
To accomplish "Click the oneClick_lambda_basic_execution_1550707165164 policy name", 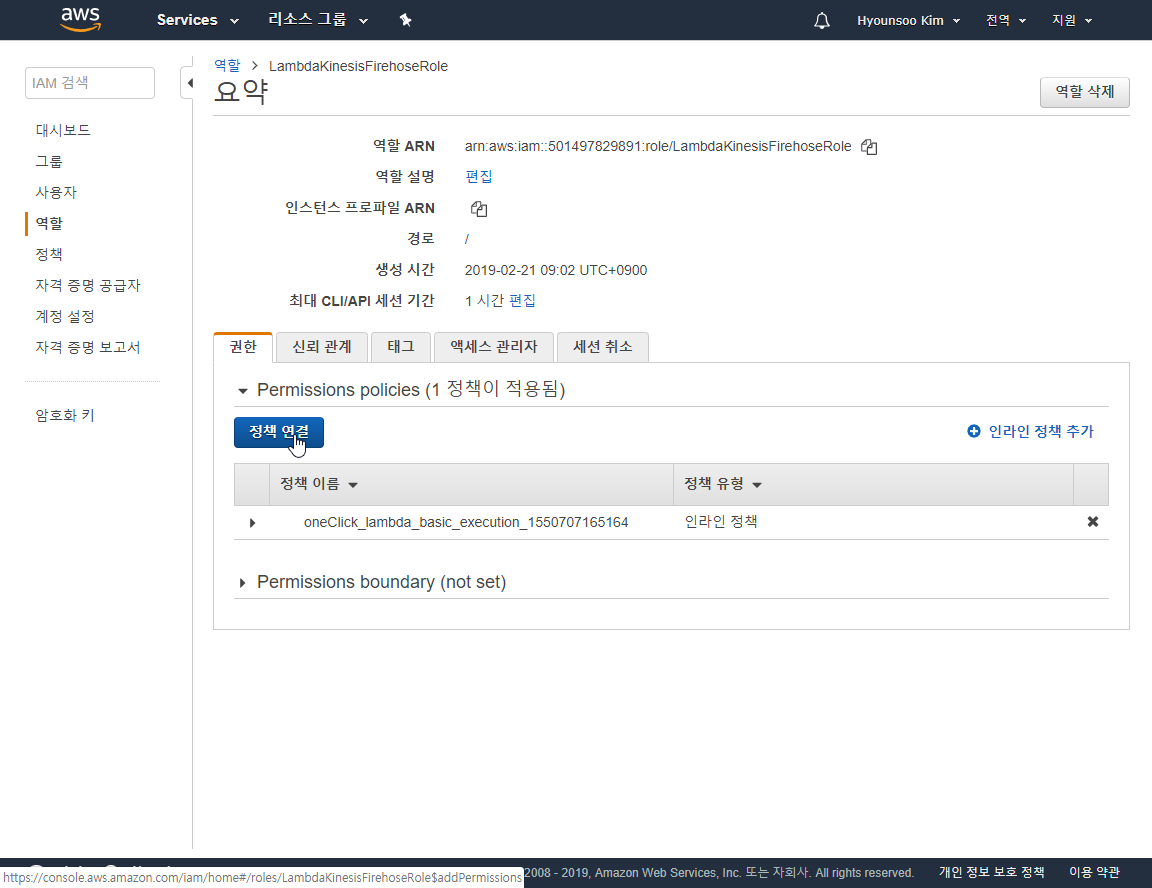I will (466, 522).
